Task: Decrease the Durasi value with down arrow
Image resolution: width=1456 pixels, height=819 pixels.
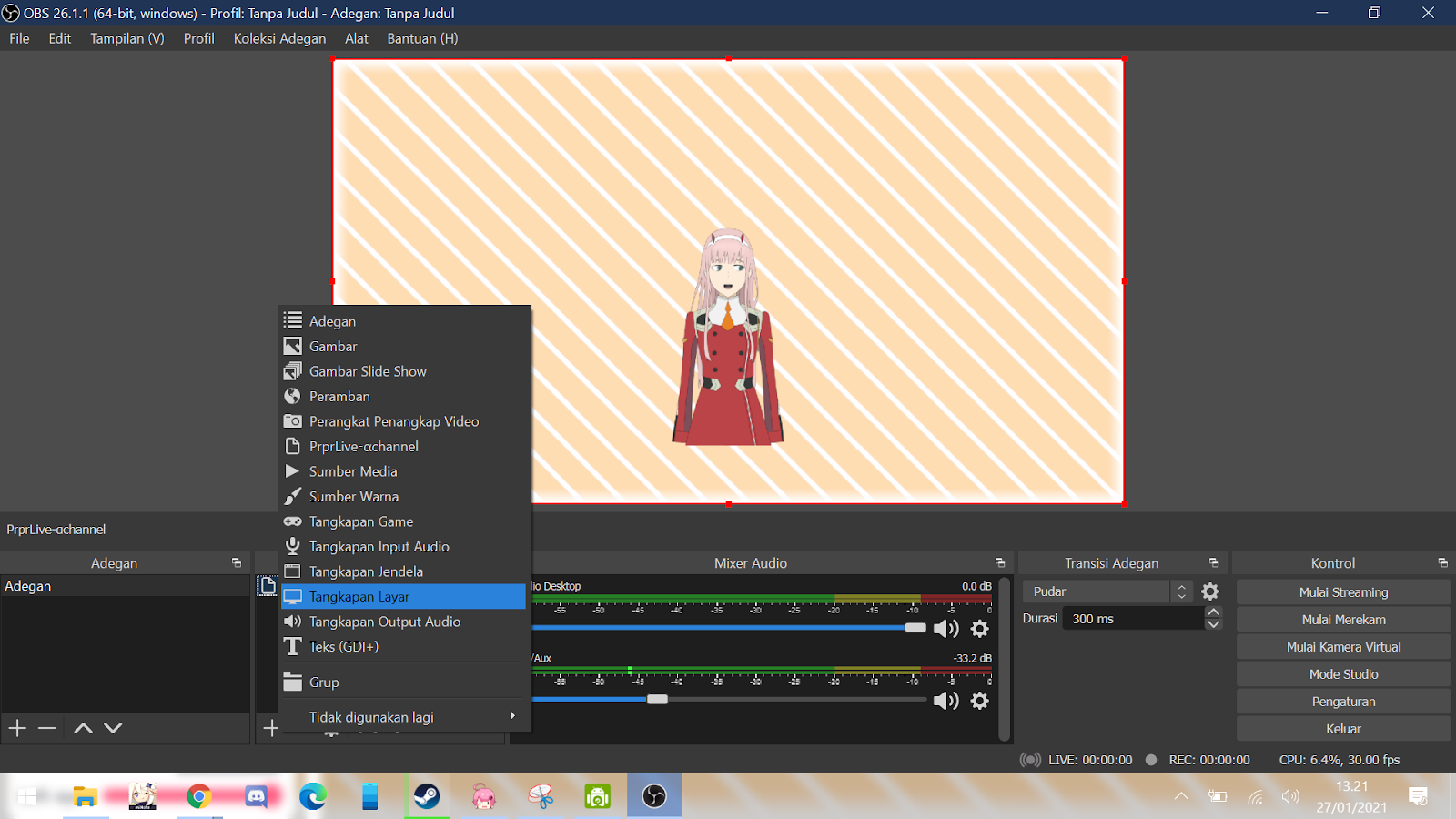Action: coord(1213,624)
